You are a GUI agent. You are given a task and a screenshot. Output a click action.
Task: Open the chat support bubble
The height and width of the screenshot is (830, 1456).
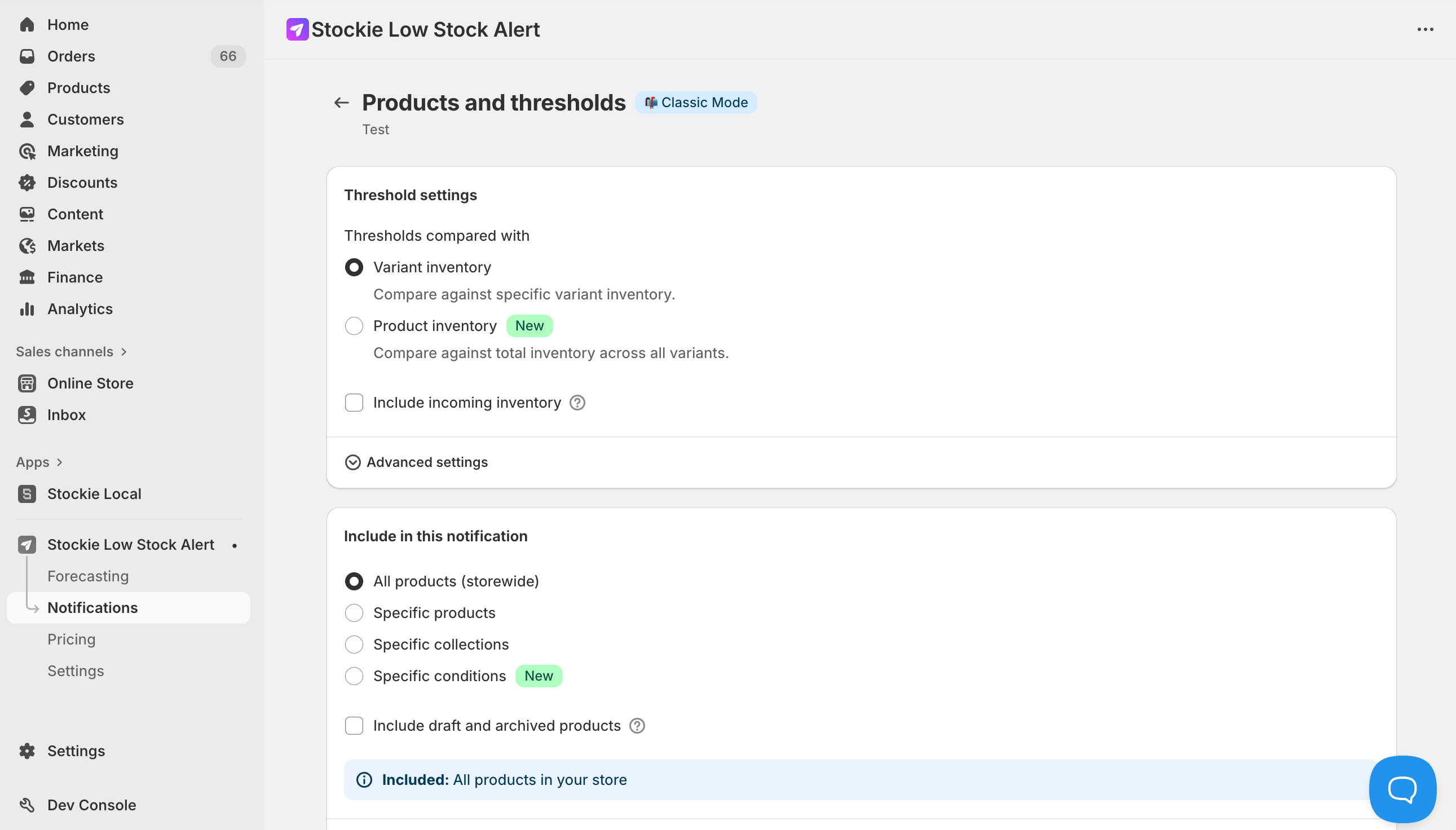point(1402,789)
